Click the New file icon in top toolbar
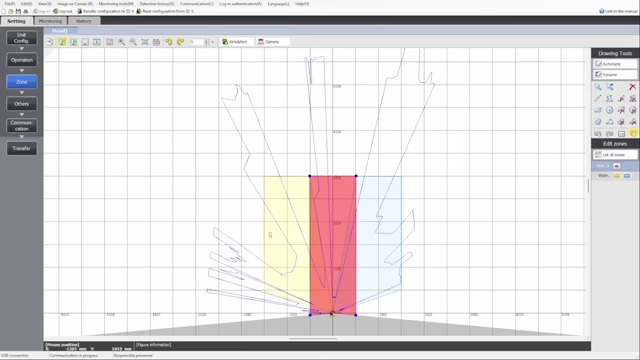This screenshot has height=360, width=640. (4, 11)
